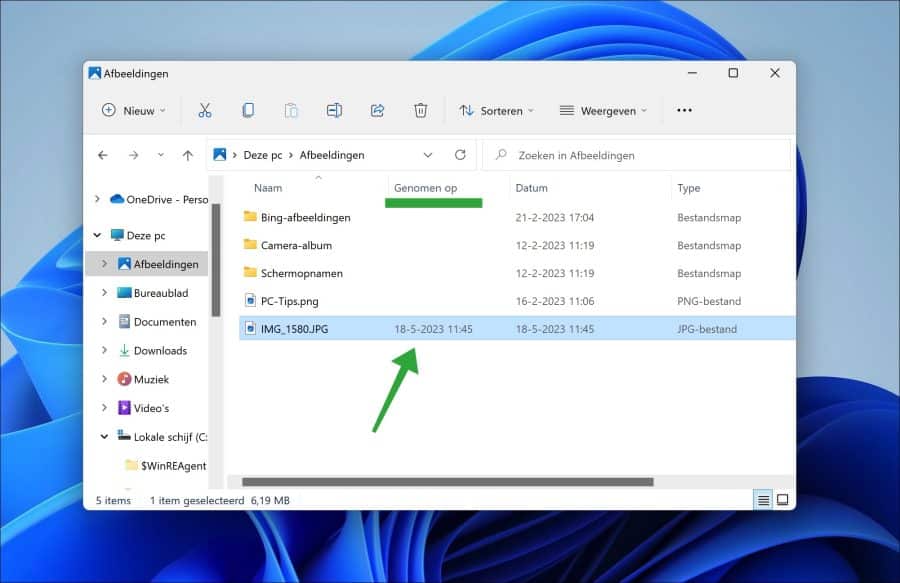Go up one folder level arrow
The width and height of the screenshot is (900, 583).
click(188, 155)
